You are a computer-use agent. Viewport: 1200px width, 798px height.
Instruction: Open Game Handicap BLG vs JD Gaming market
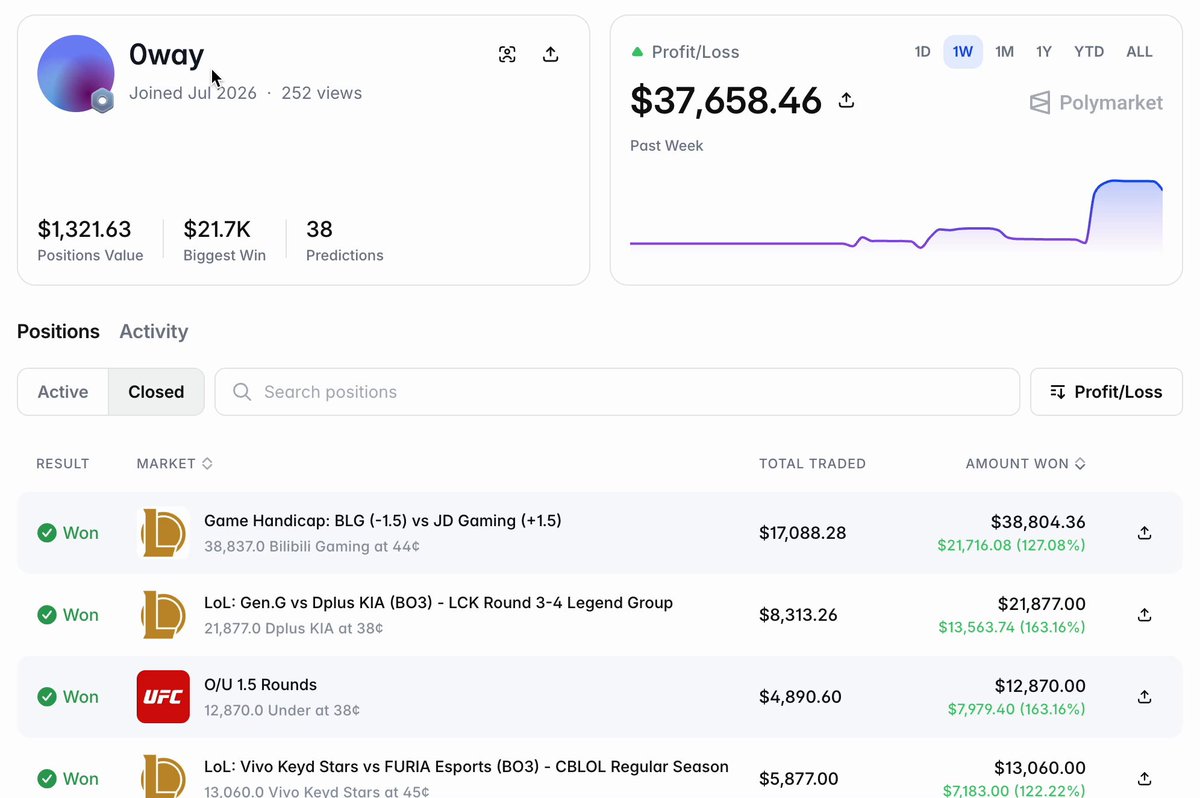(383, 521)
